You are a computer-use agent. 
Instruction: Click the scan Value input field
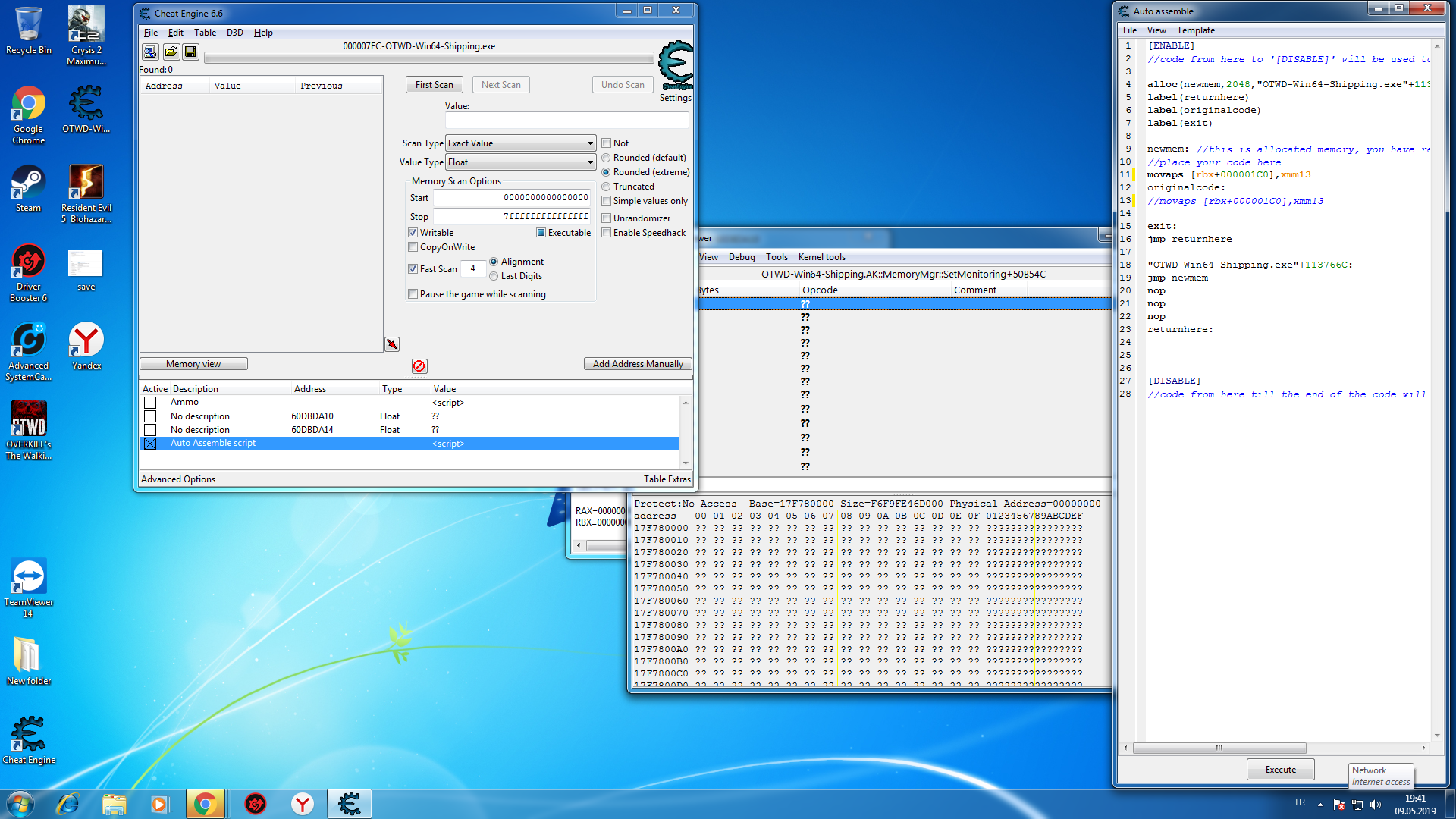pyautogui.click(x=566, y=120)
